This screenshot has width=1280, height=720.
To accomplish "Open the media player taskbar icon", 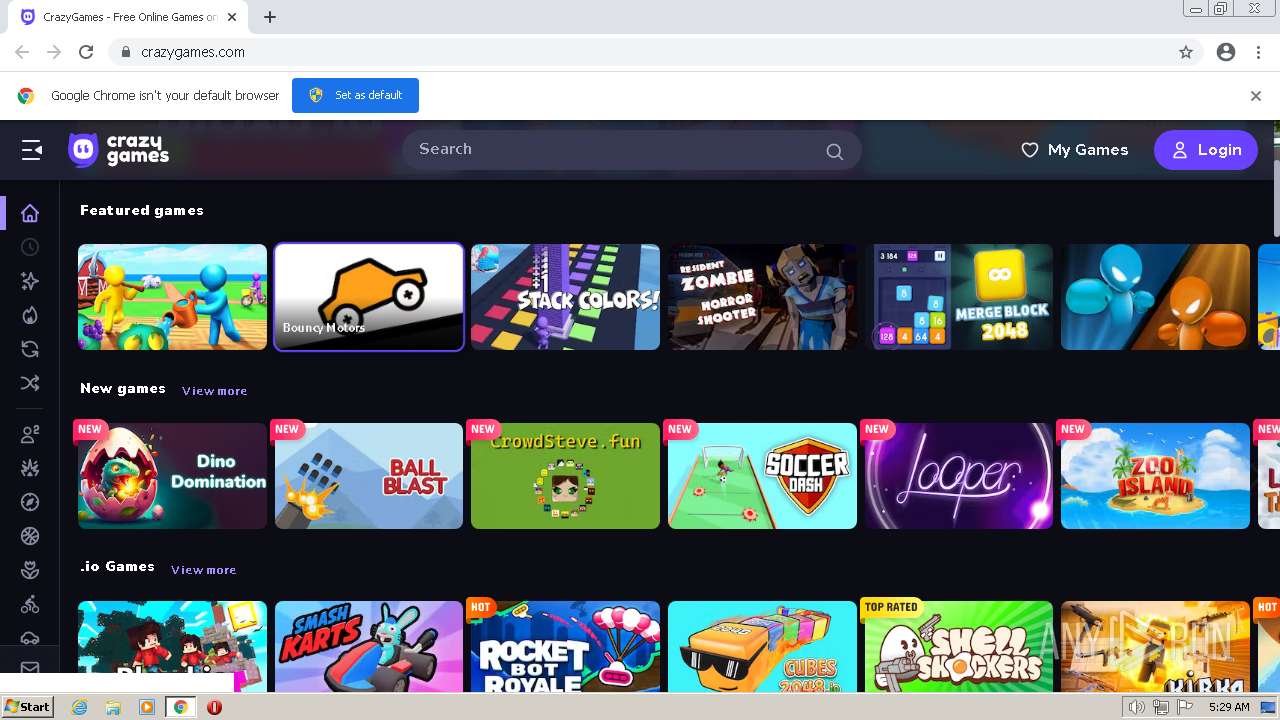I will tap(147, 707).
